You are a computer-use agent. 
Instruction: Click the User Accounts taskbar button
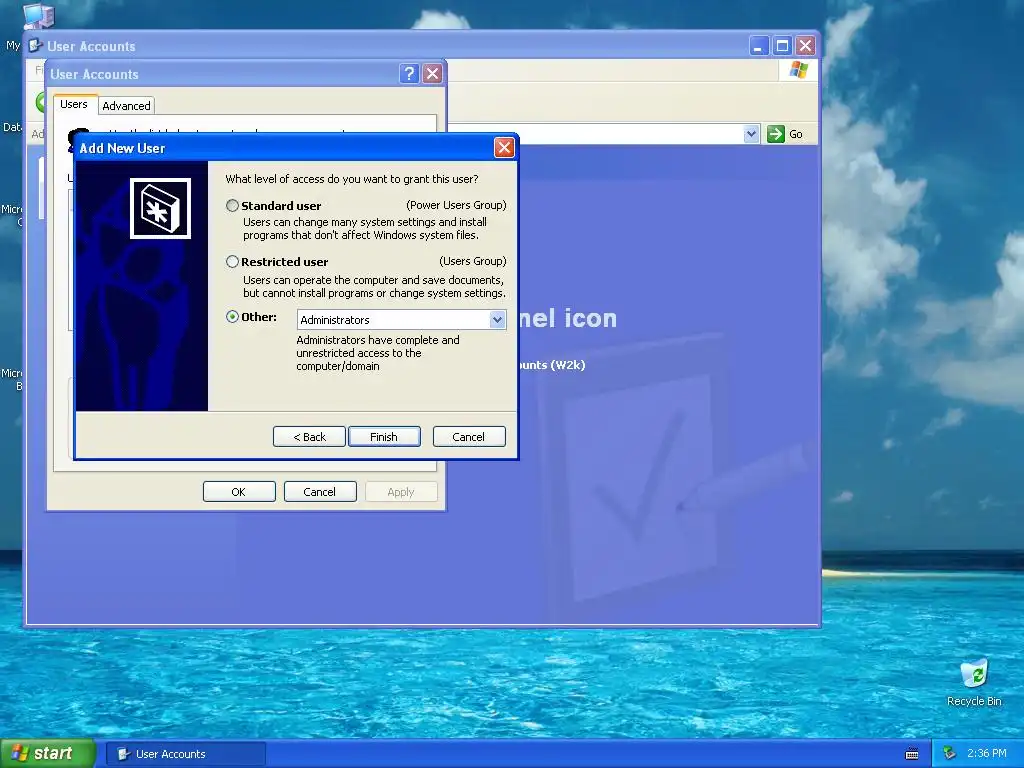click(x=186, y=754)
